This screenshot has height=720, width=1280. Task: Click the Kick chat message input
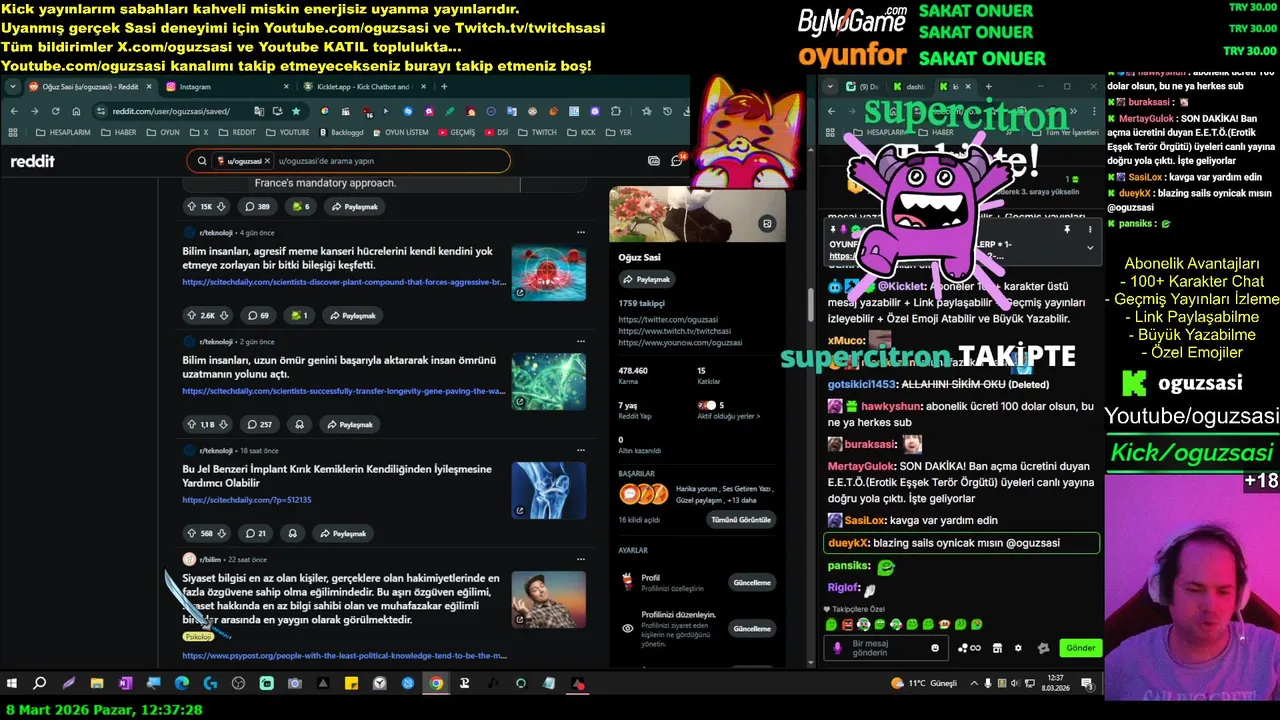click(x=888, y=648)
